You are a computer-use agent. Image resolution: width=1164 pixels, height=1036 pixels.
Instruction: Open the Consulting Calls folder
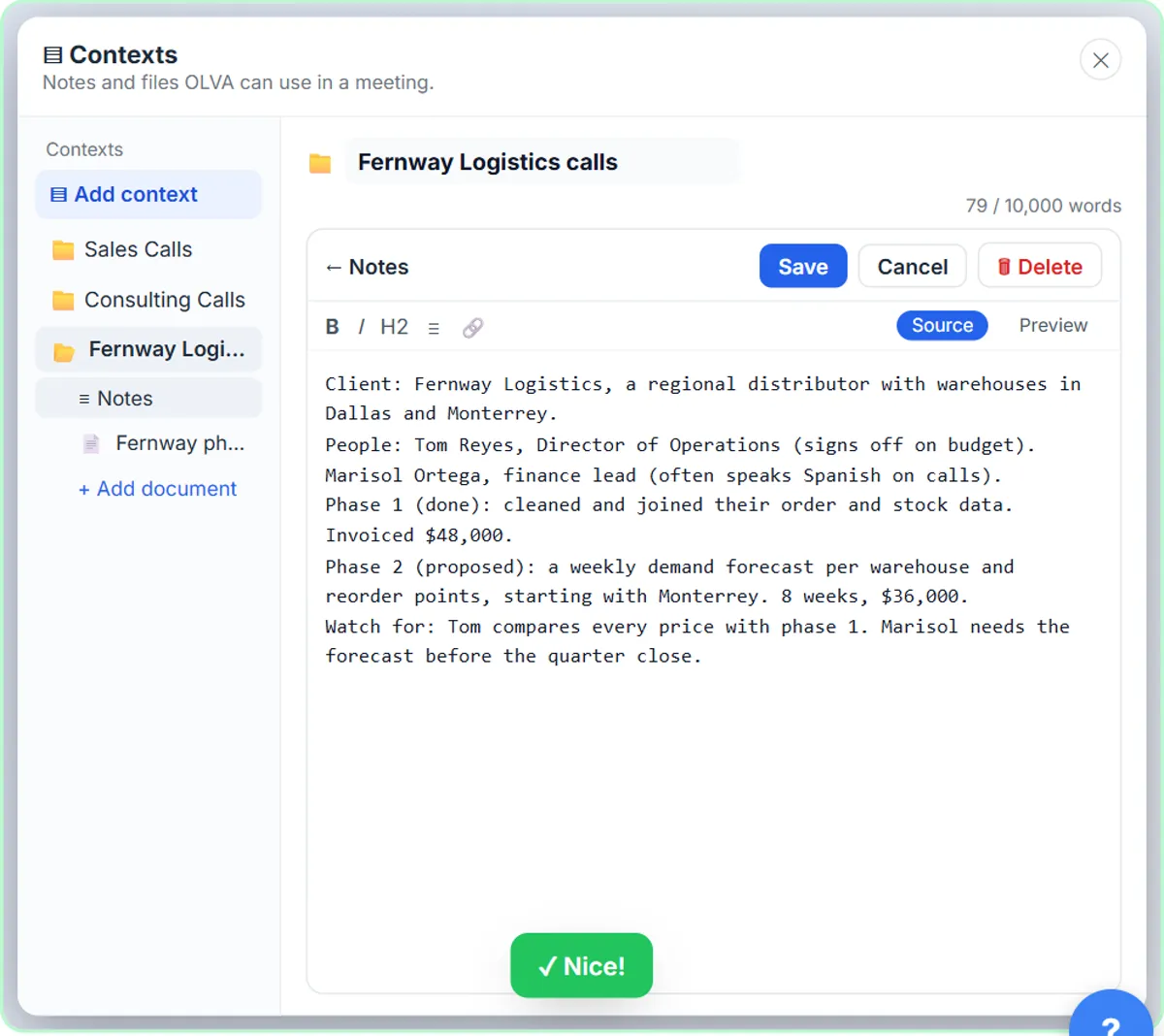coord(148,300)
